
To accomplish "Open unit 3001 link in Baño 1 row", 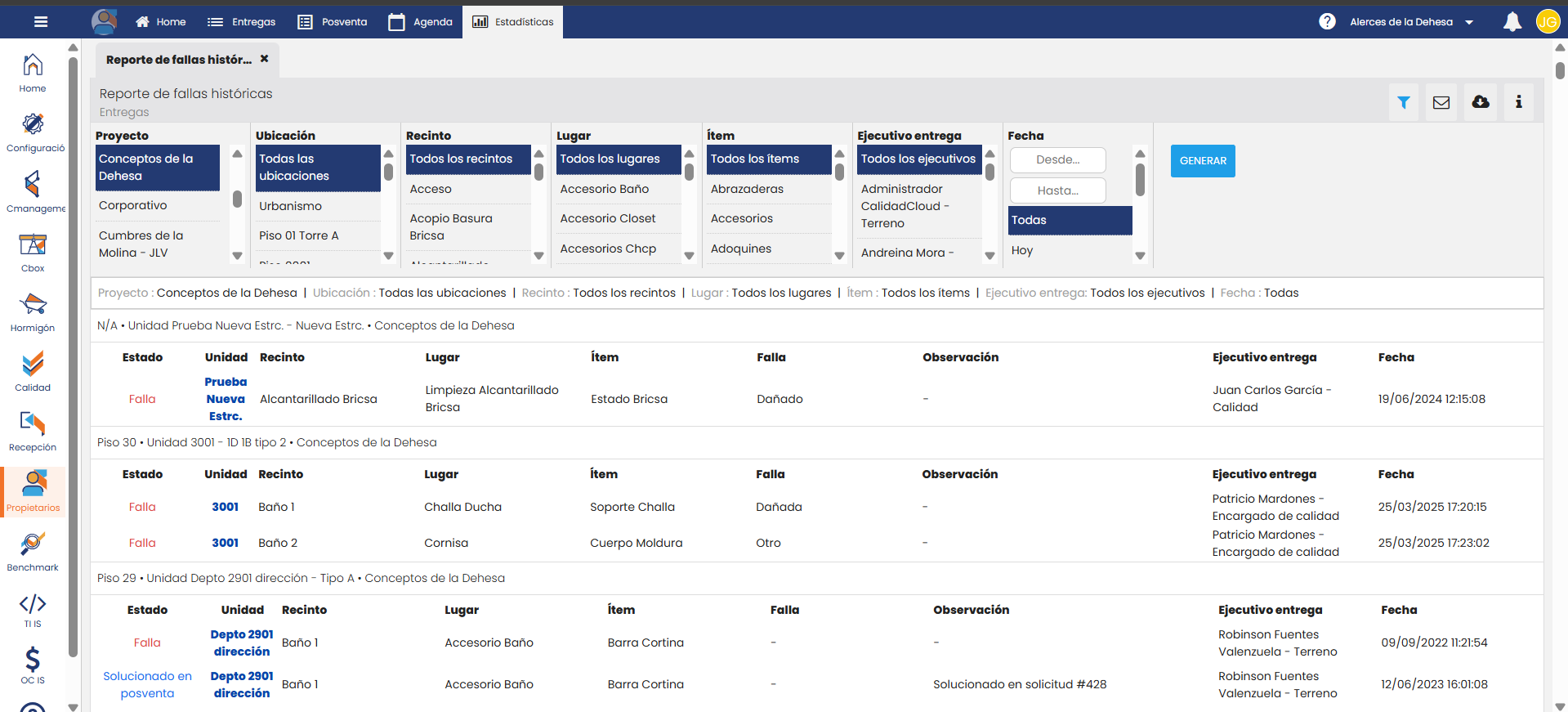I will coord(226,507).
